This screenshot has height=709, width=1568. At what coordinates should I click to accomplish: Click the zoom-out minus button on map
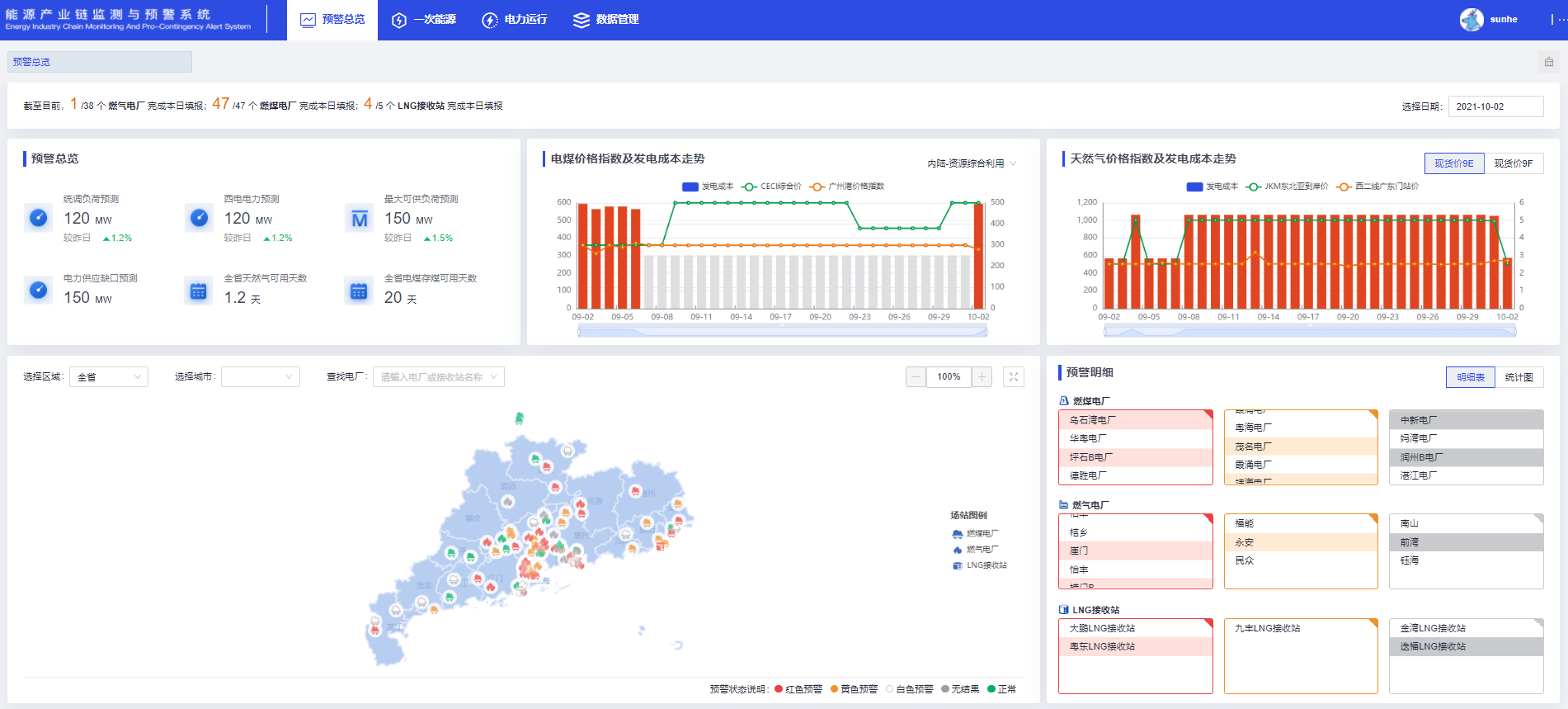(x=916, y=377)
